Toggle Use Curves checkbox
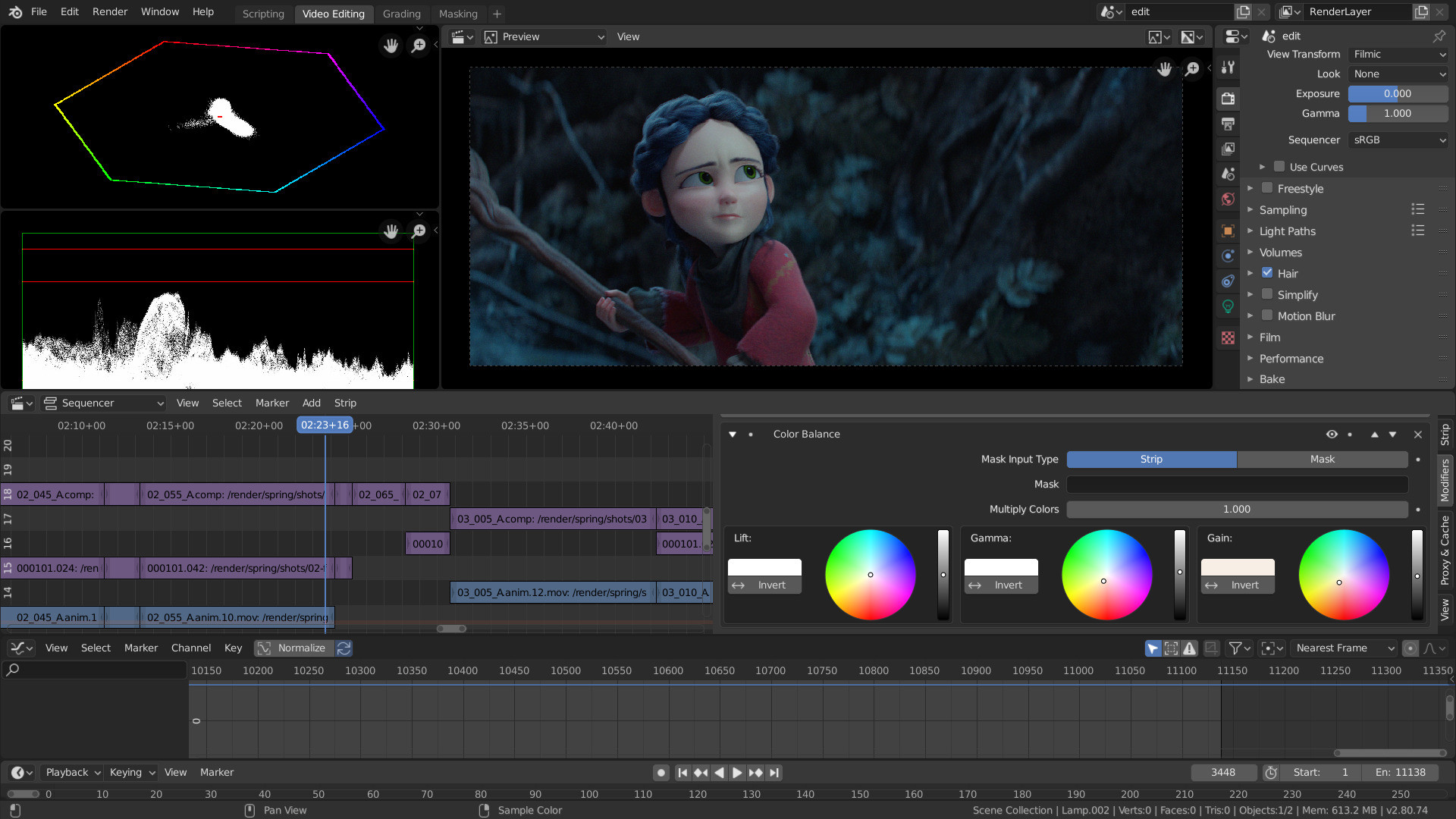 tap(1281, 166)
